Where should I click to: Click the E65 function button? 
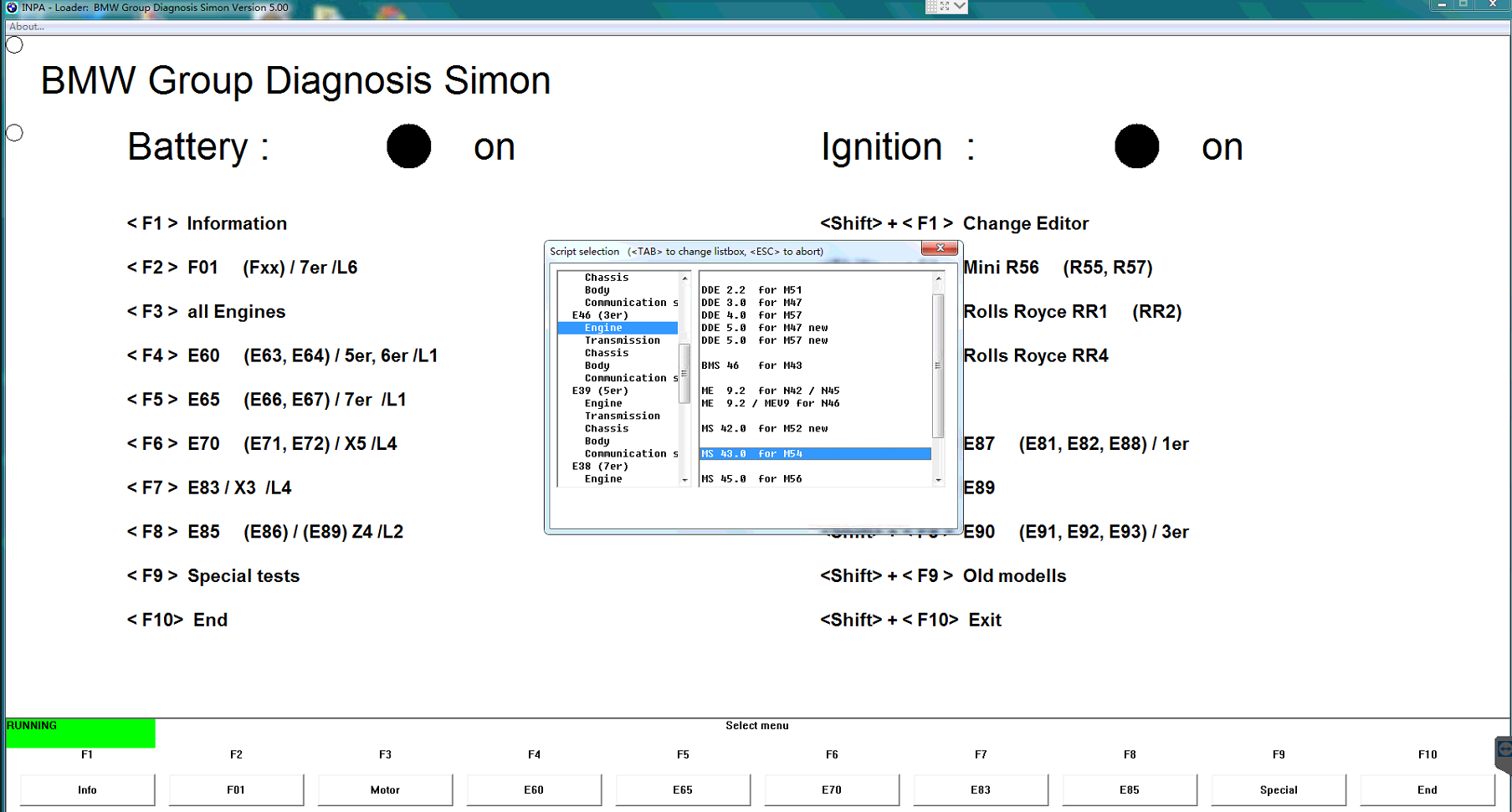click(683, 789)
